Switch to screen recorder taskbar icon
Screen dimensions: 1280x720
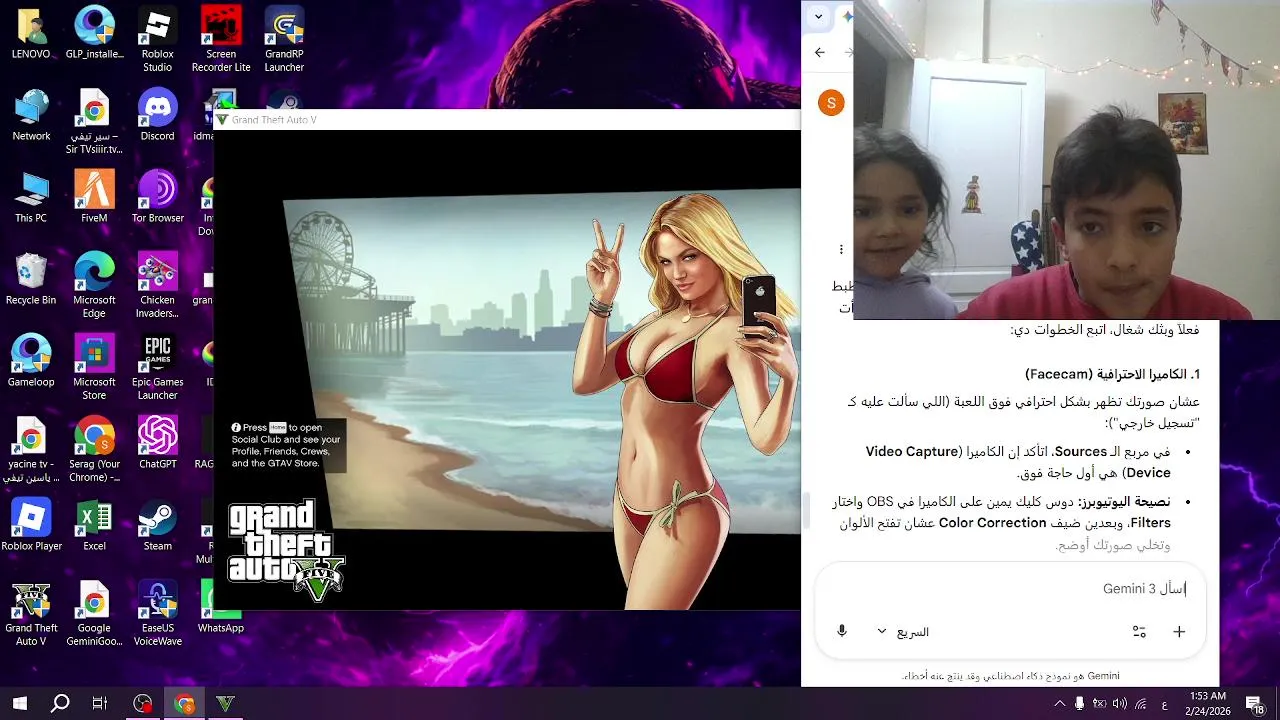[x=143, y=704]
